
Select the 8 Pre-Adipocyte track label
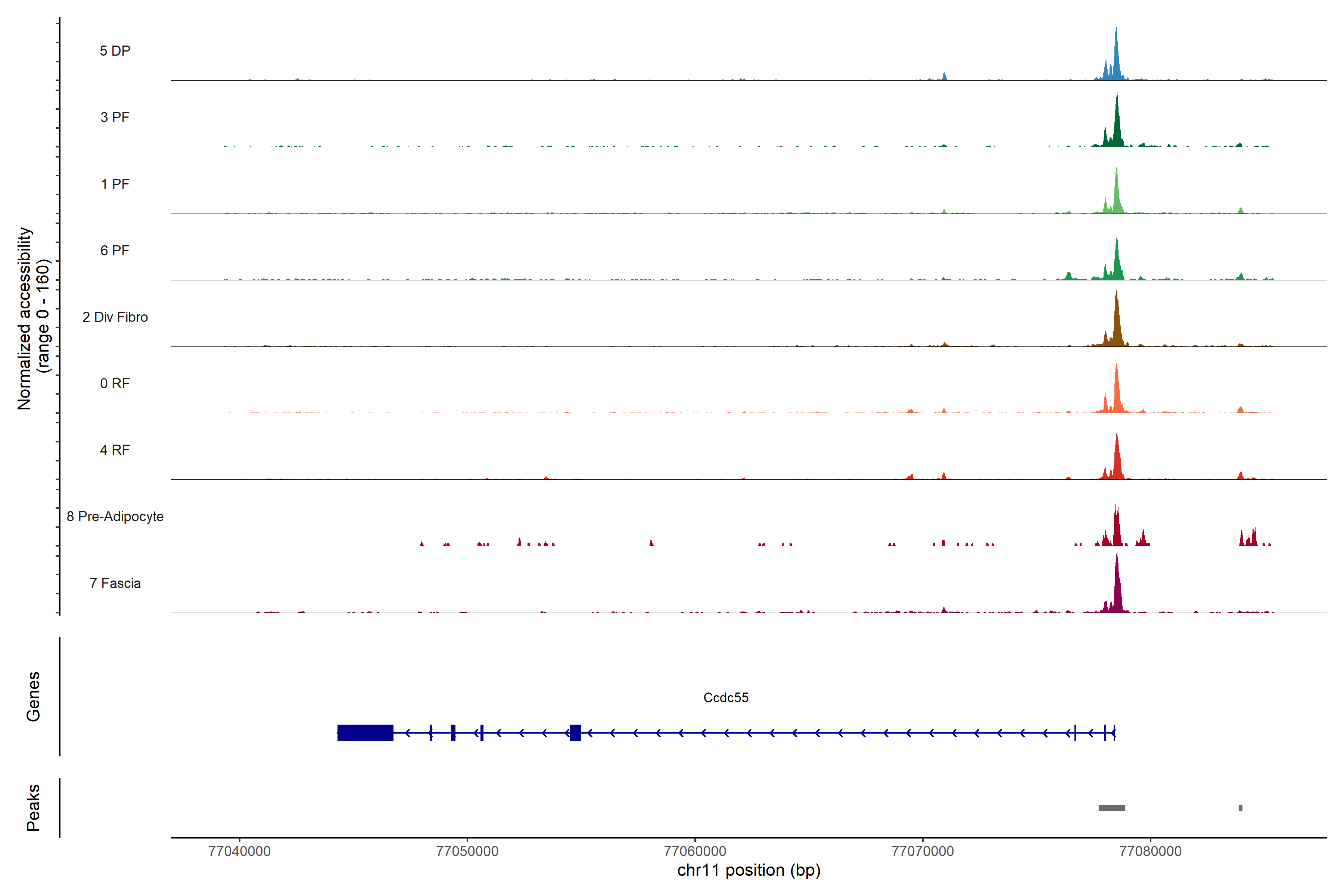[x=115, y=517]
